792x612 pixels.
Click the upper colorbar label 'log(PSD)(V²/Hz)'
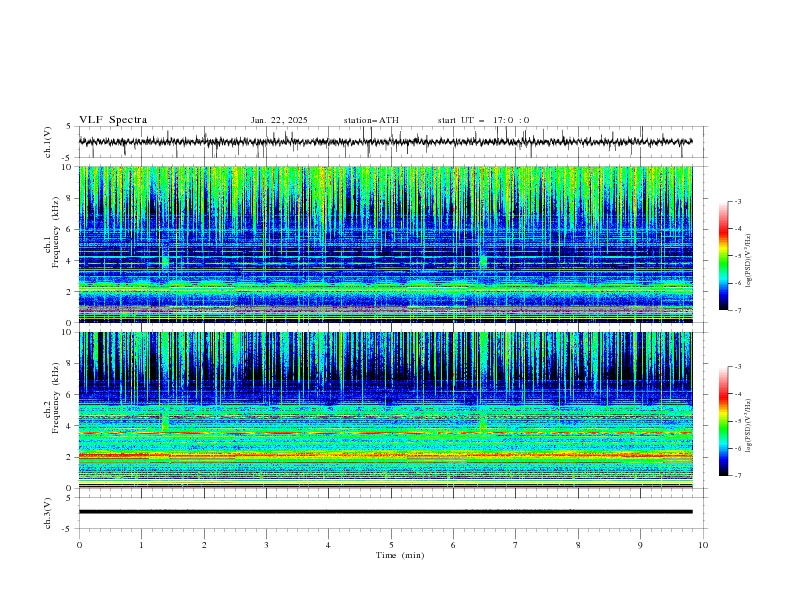(749, 261)
